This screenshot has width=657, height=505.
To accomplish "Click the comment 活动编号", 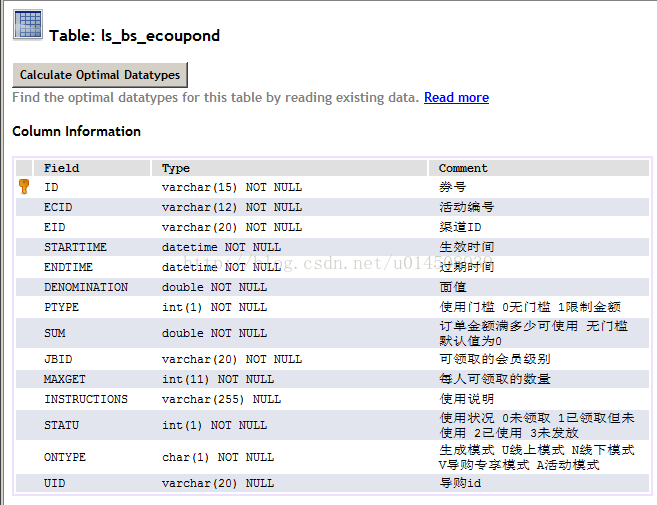I will click(x=466, y=207).
